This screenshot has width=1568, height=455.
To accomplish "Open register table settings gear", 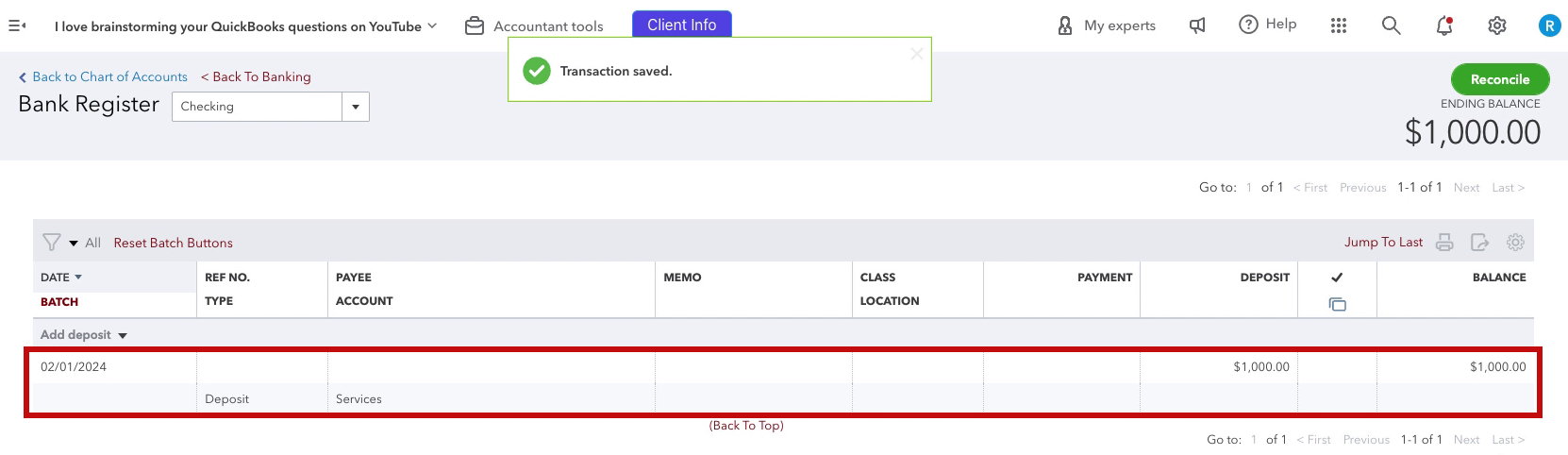I will tap(1515, 243).
